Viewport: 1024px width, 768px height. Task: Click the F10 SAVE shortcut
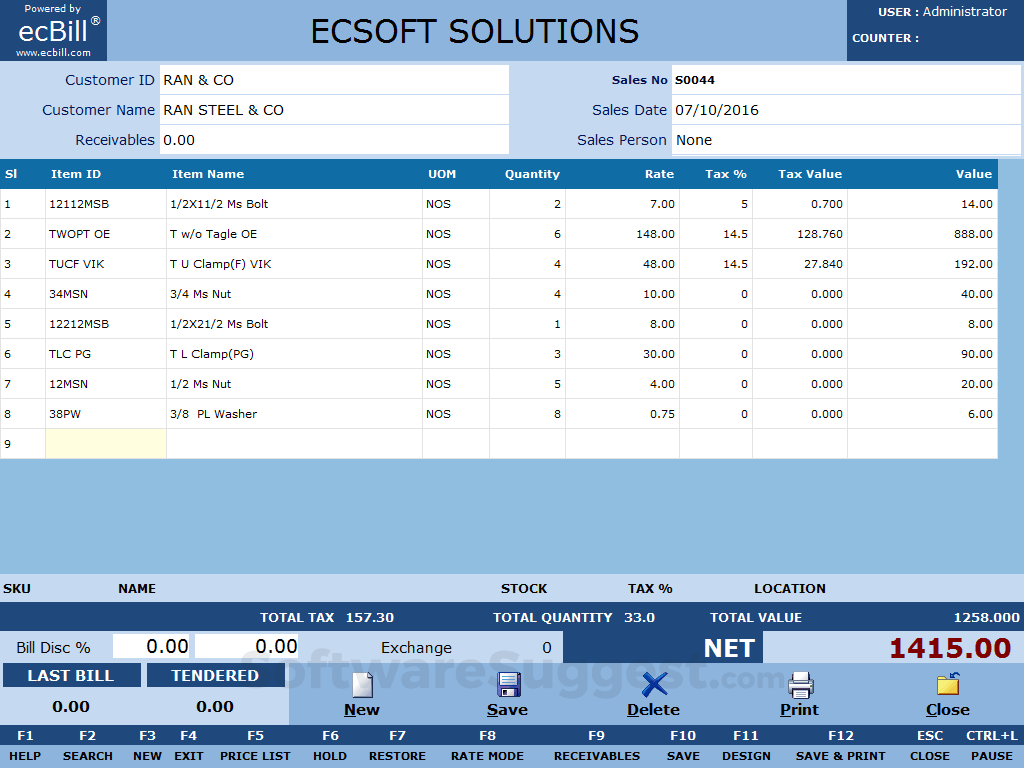click(683, 746)
